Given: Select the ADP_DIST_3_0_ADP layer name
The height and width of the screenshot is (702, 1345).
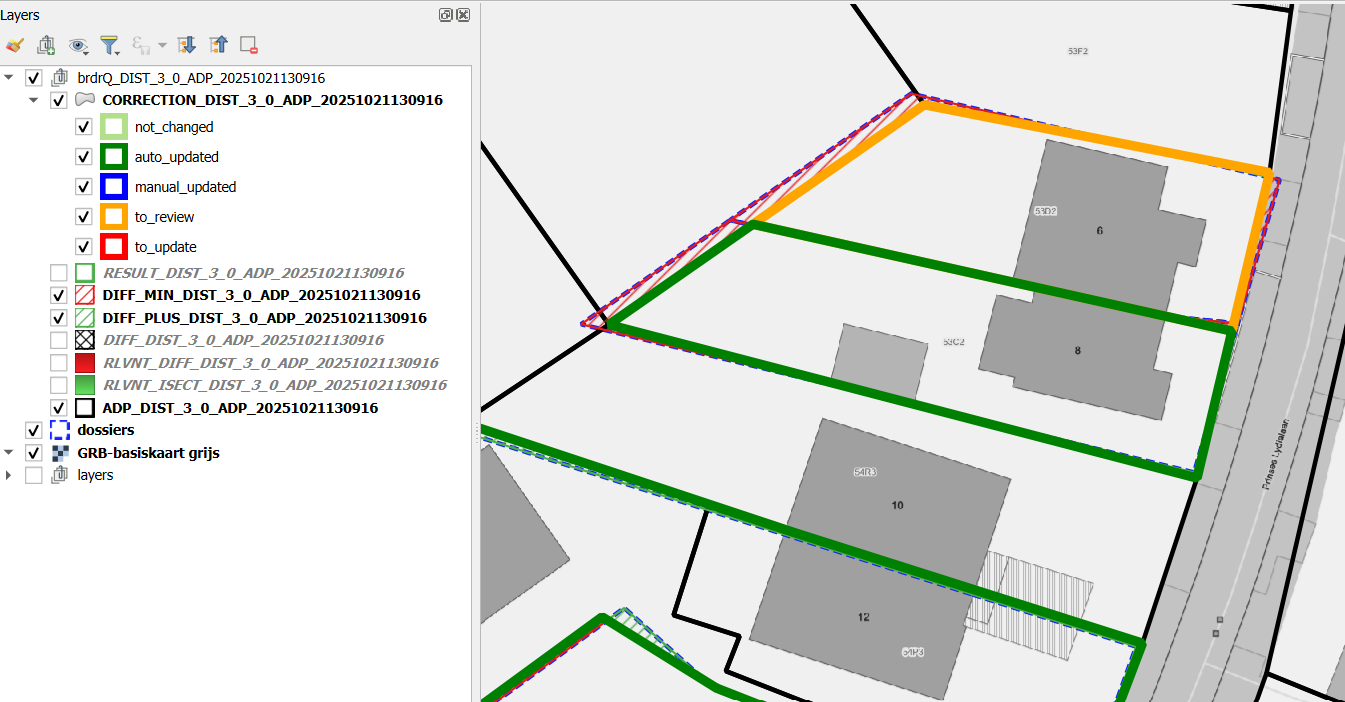Looking at the screenshot, I should click(240, 408).
